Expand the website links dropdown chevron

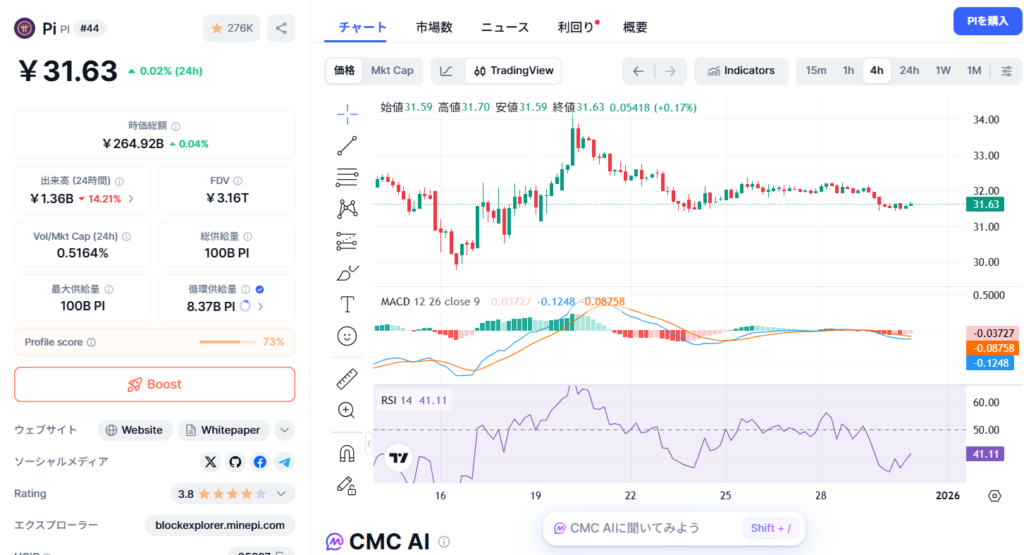click(285, 430)
